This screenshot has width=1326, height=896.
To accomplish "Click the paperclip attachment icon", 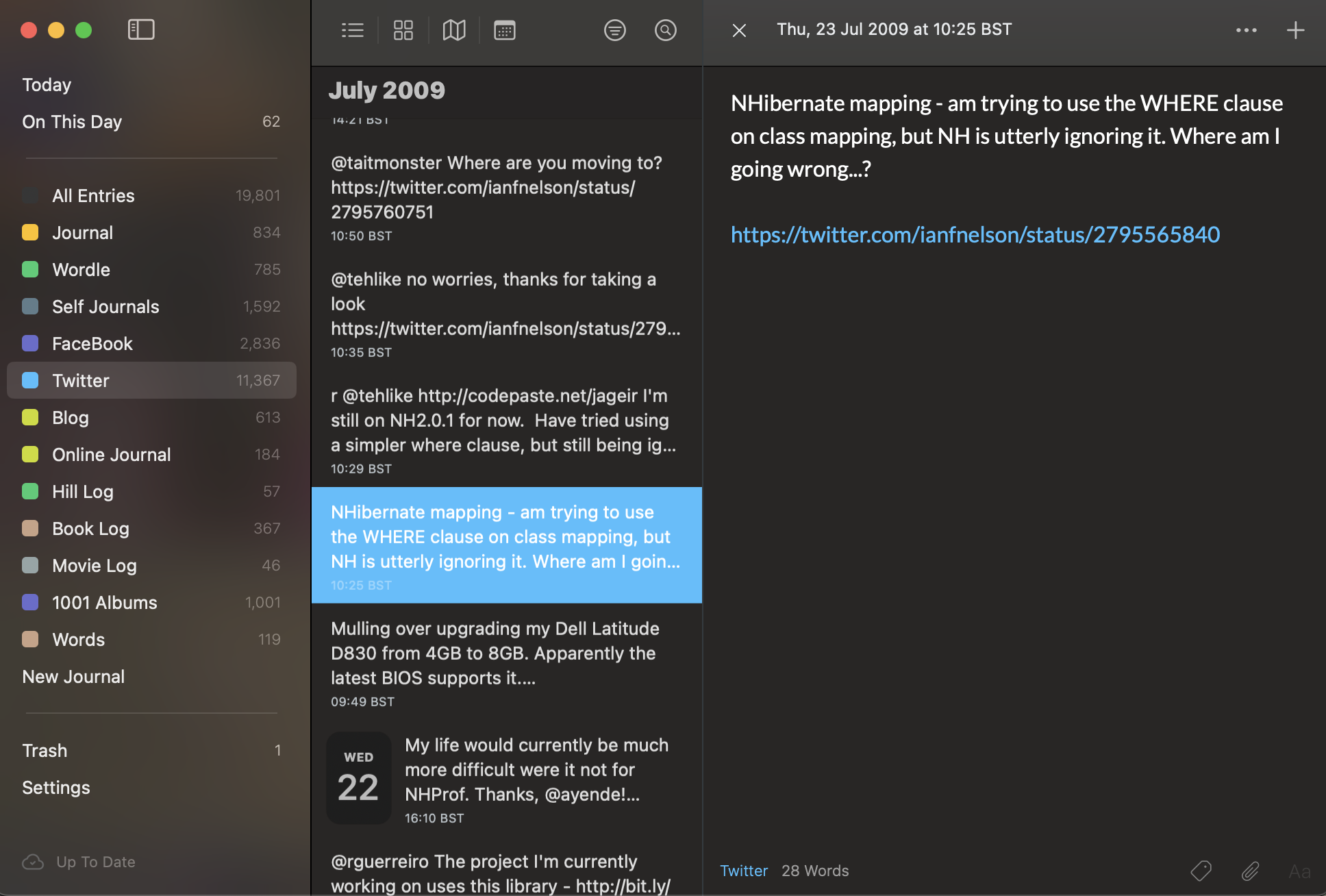I will tap(1250, 871).
